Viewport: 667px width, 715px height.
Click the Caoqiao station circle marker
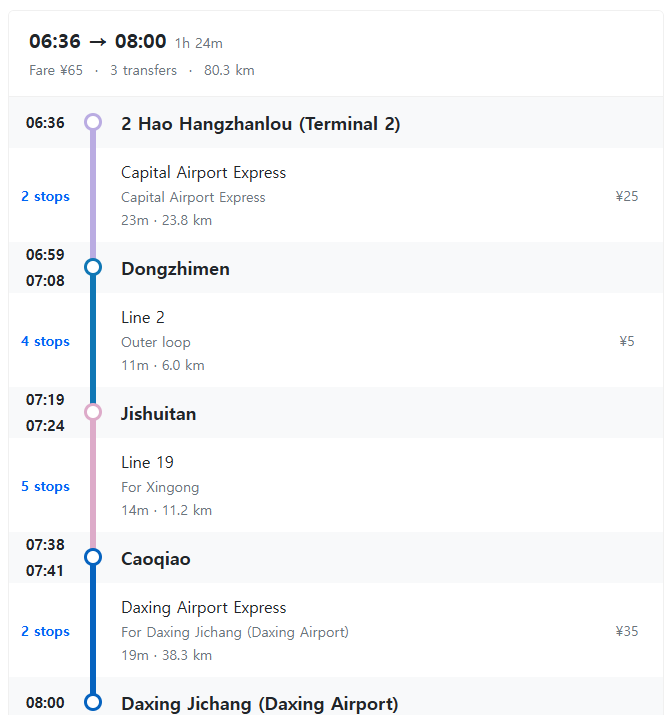[93, 557]
